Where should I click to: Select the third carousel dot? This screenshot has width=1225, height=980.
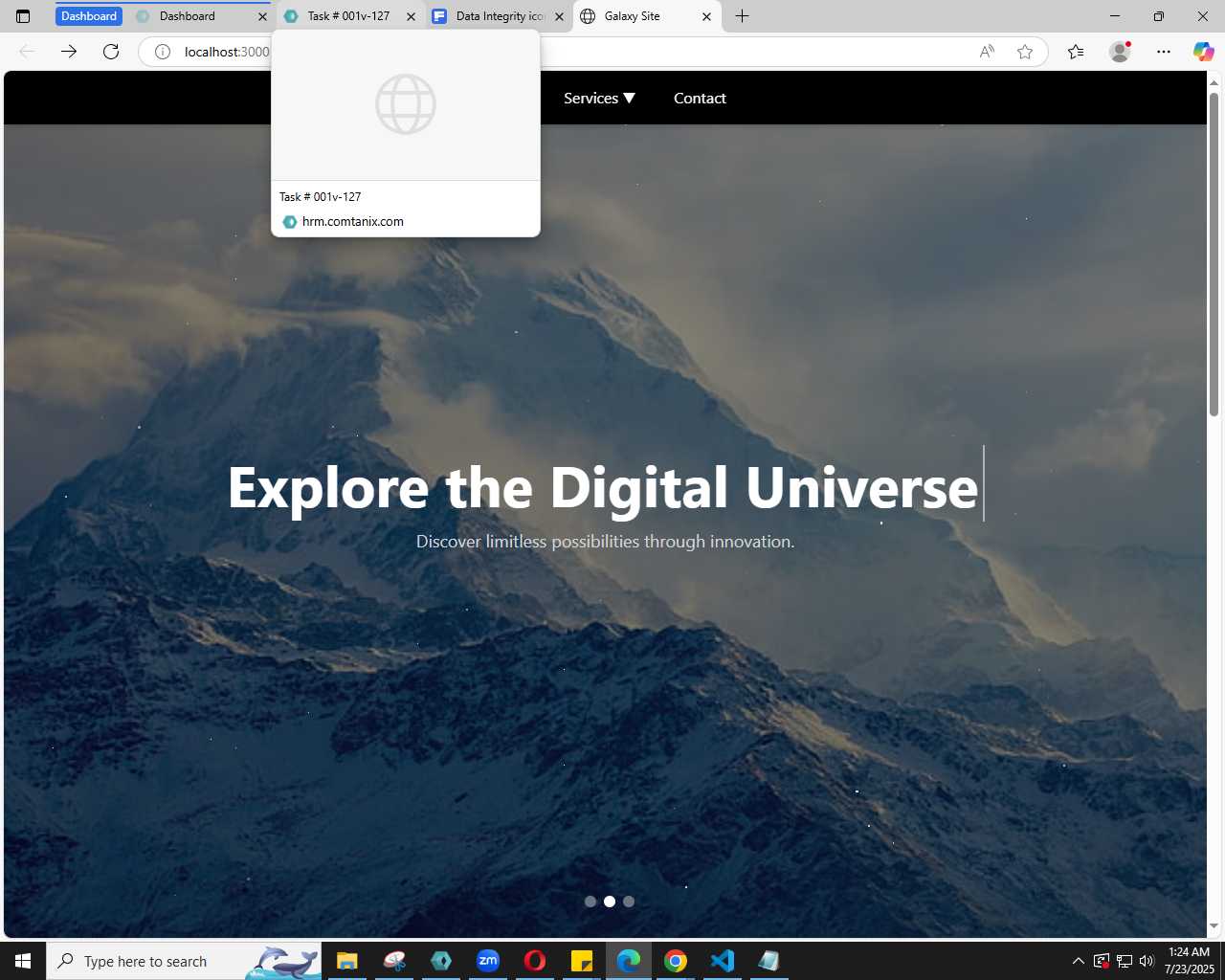point(629,902)
